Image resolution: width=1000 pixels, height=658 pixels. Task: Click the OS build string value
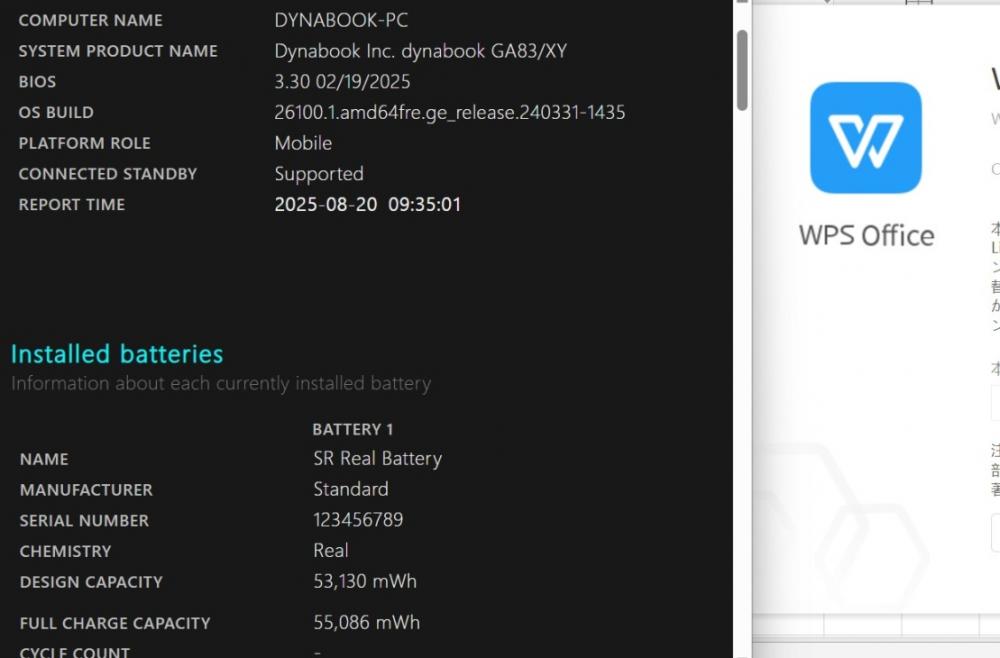(450, 113)
